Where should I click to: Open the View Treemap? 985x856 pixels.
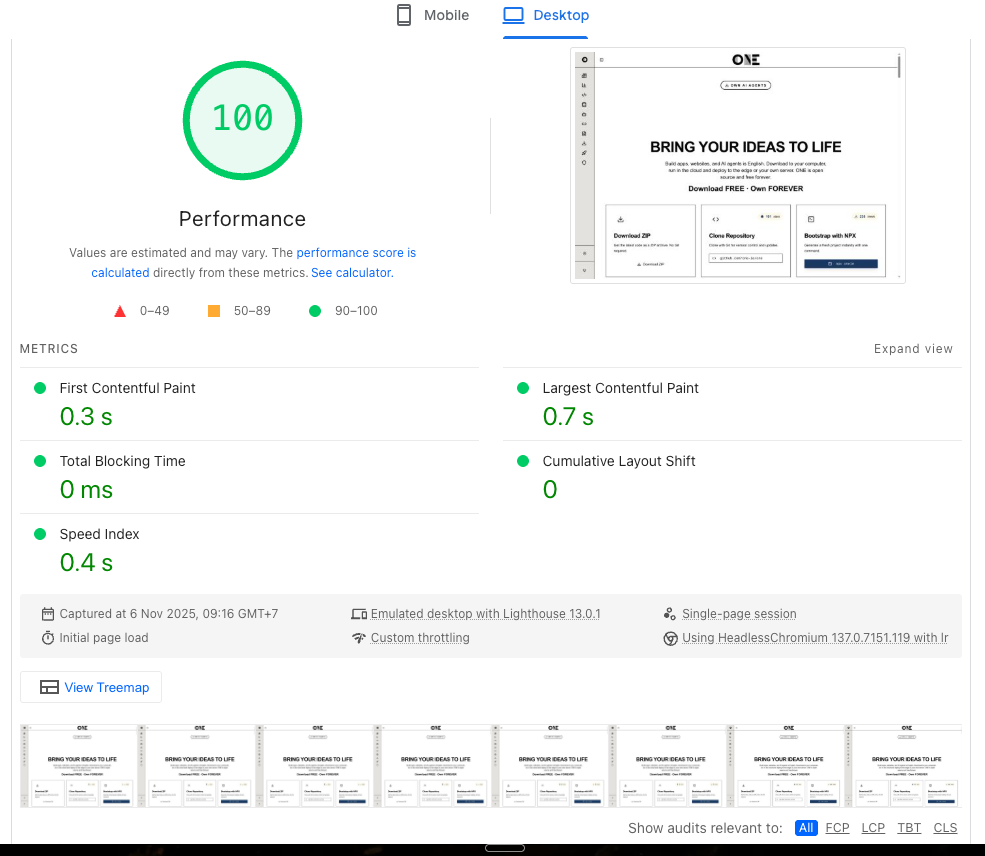click(x=90, y=687)
